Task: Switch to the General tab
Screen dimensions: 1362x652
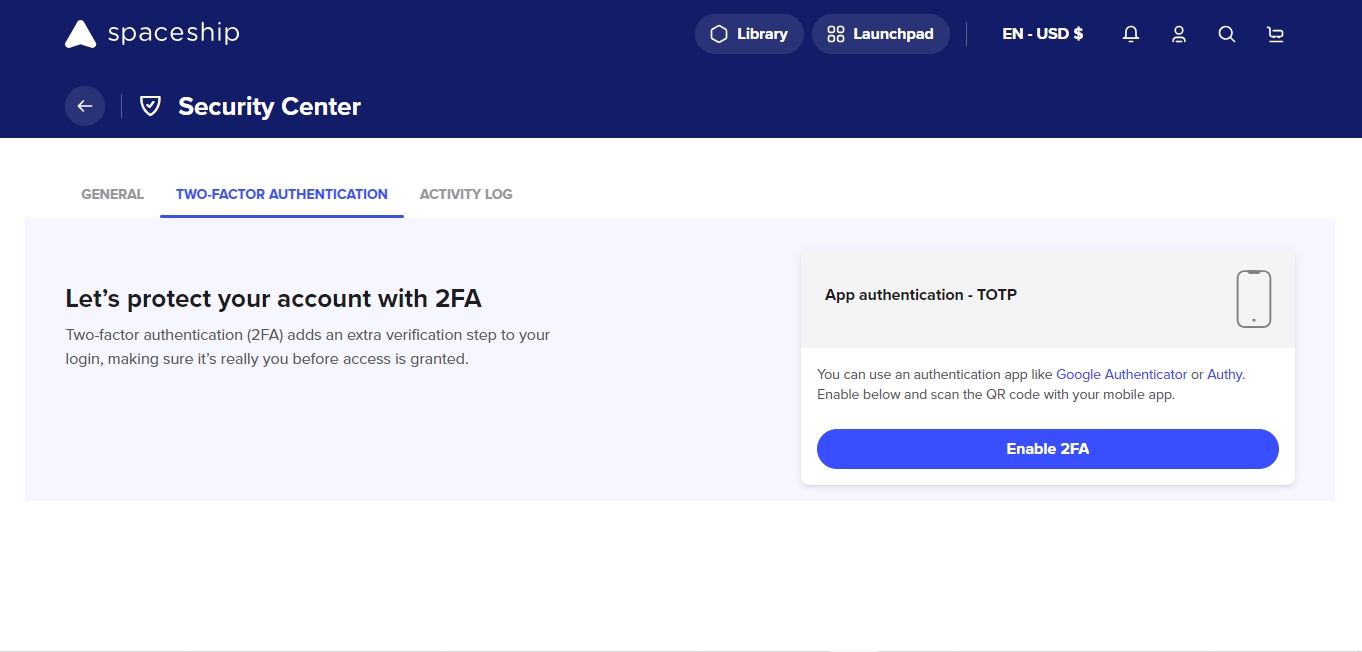Action: coord(112,194)
